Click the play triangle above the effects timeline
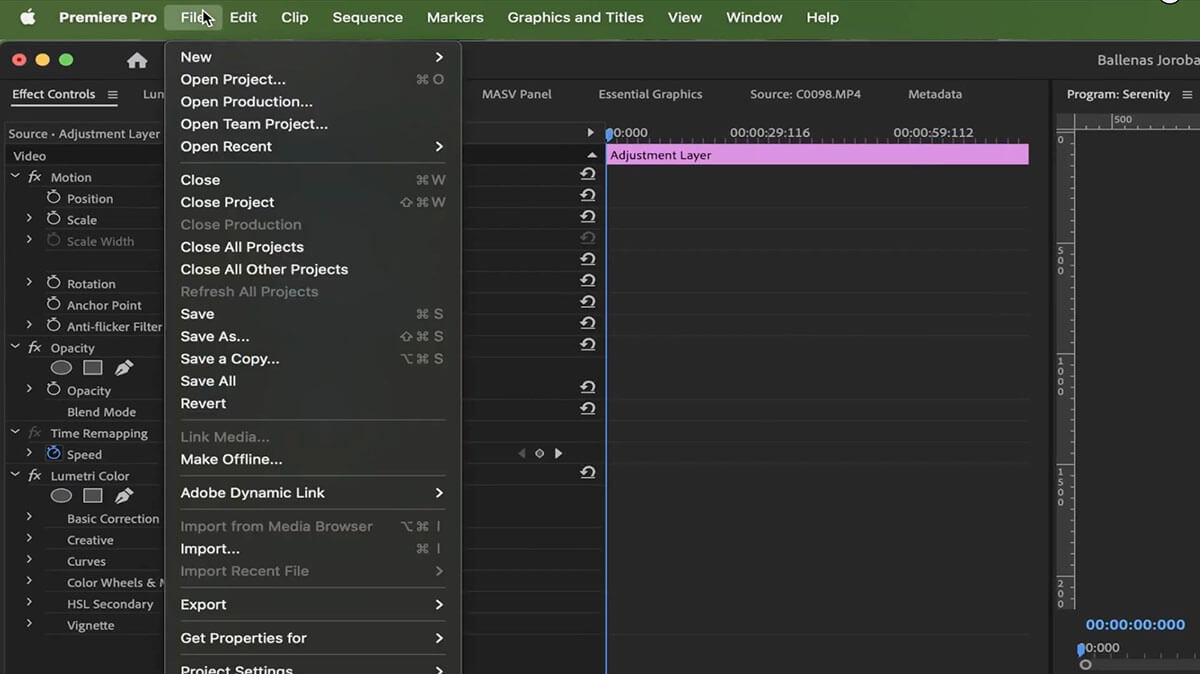 (x=590, y=131)
